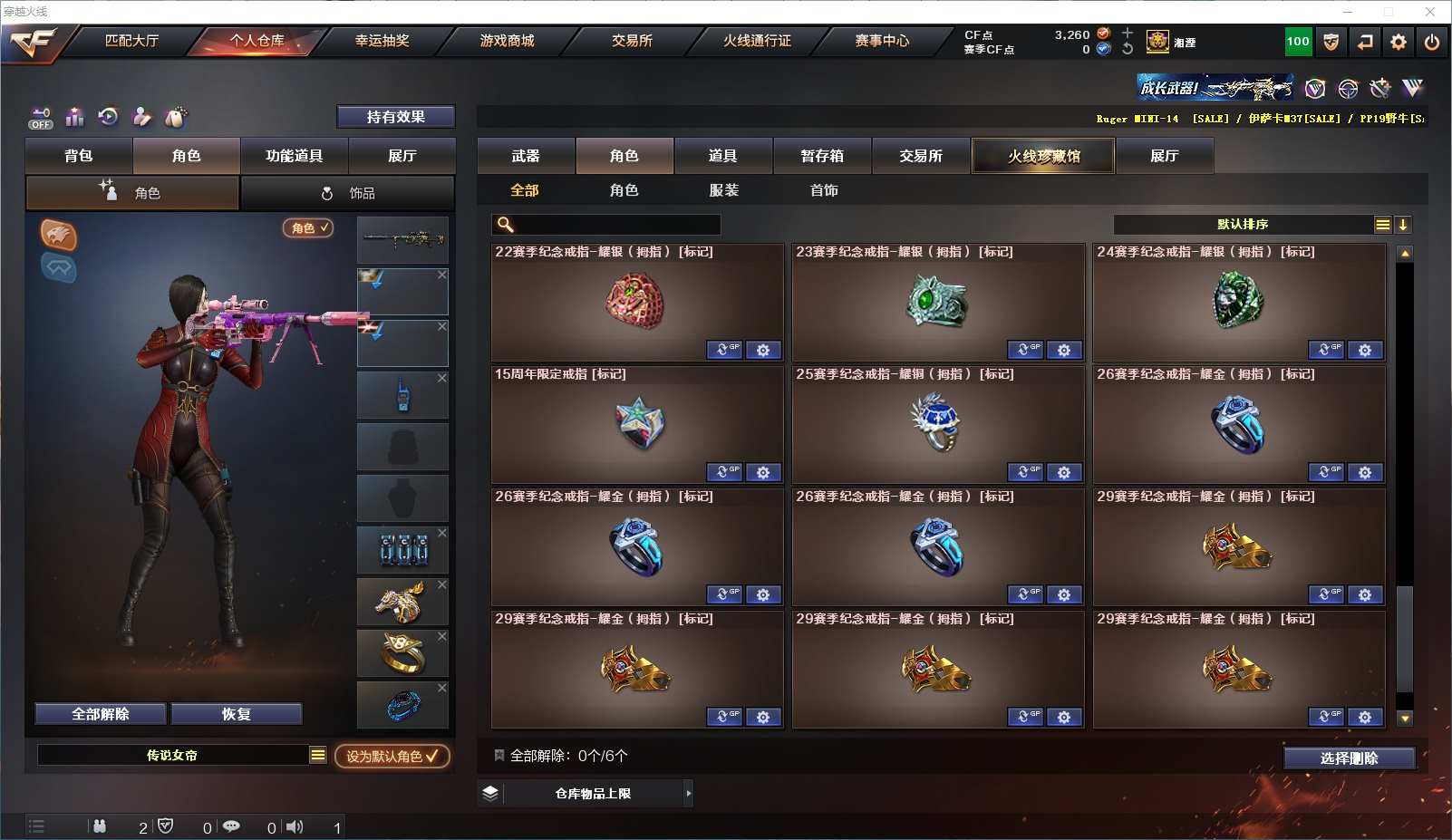1452x840 pixels.
Task: Open the 传说女帝 character list dropdown
Action: (x=317, y=755)
